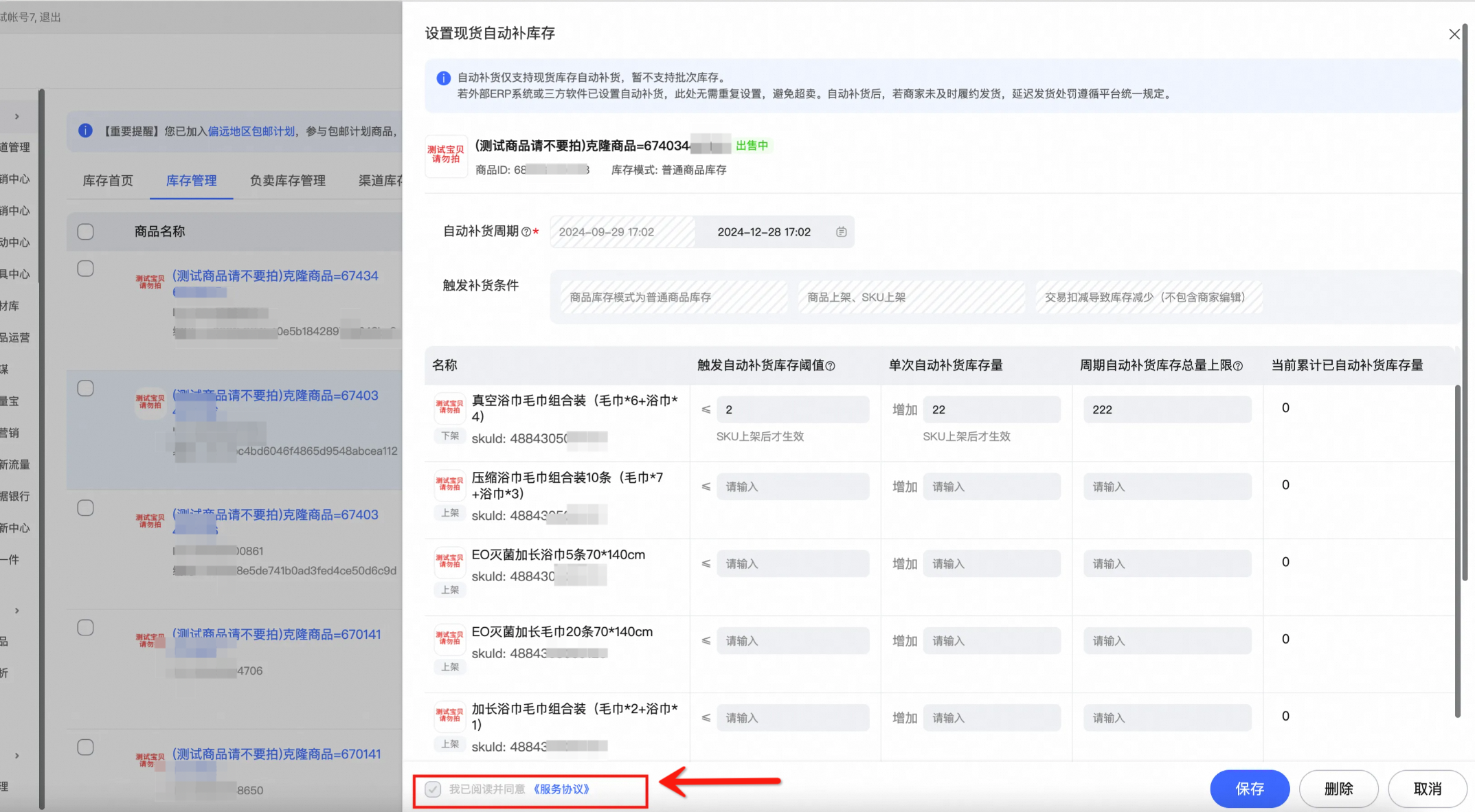Click threshold input for 加长浴巾毛巾组合装 row

(792, 717)
